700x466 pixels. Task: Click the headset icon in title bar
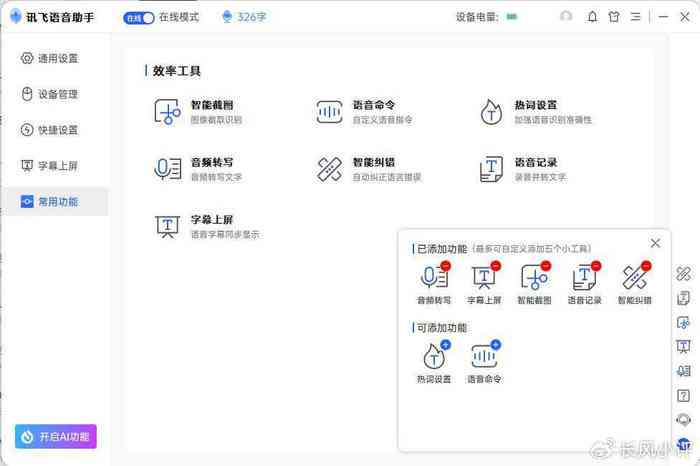(x=566, y=17)
